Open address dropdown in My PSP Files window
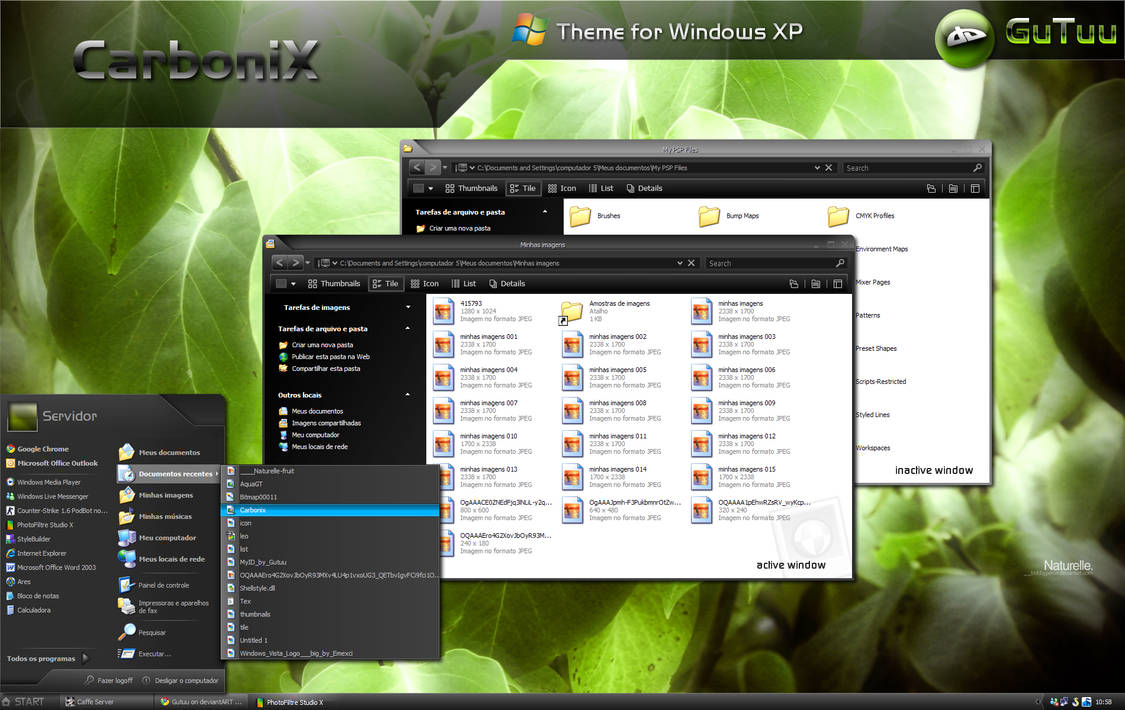Image resolution: width=1125 pixels, height=710 pixels. pos(816,168)
